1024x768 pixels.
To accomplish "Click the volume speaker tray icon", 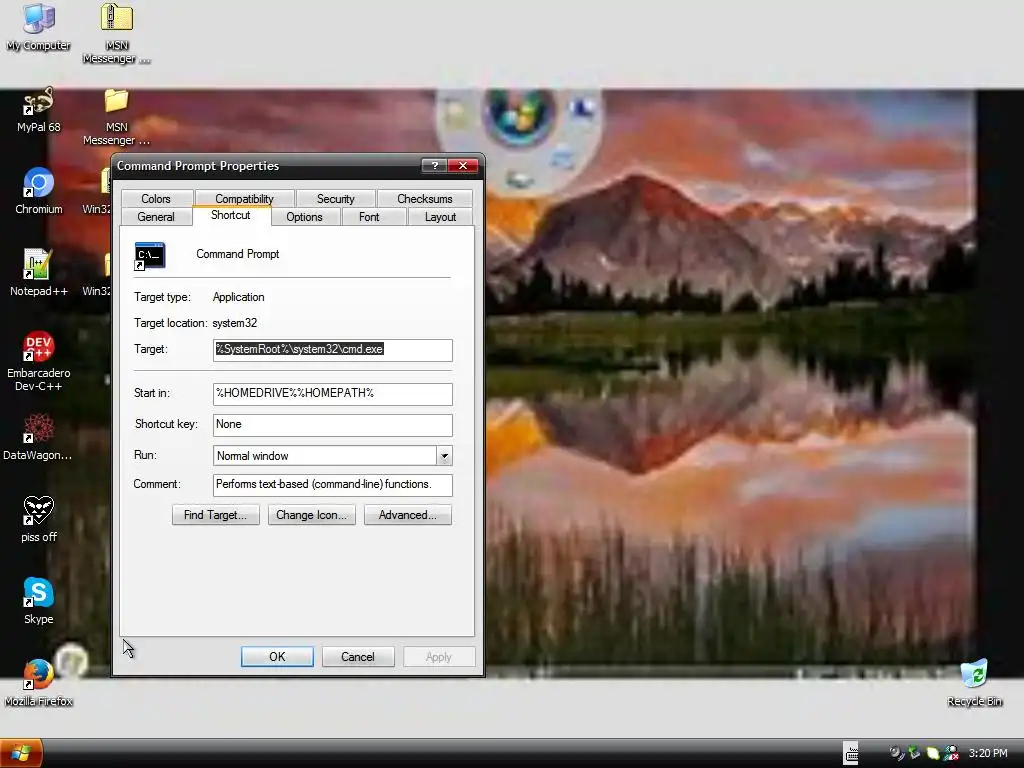I will coord(897,753).
